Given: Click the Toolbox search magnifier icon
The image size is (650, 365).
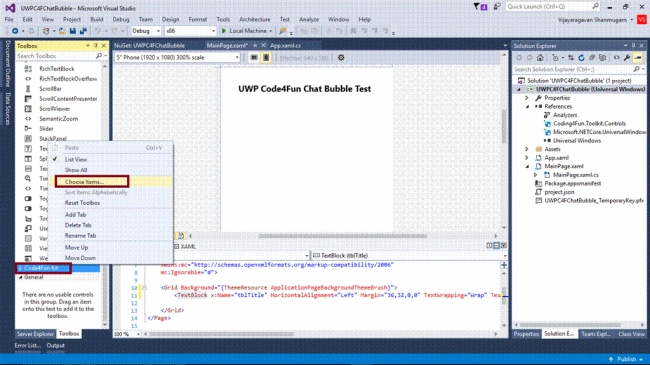Looking at the screenshot, I should tap(99, 56).
